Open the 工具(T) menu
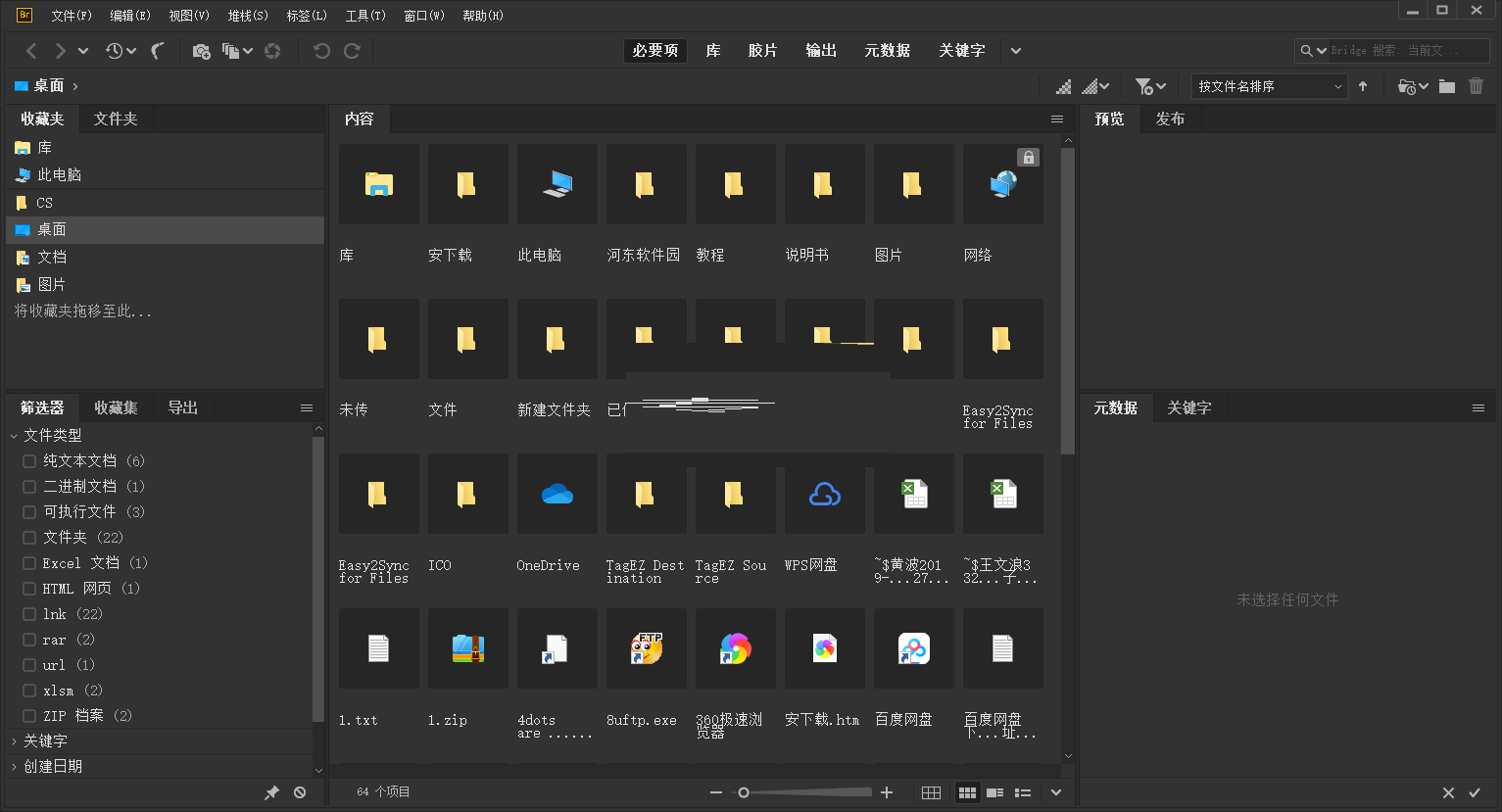The image size is (1502, 812). [x=365, y=16]
